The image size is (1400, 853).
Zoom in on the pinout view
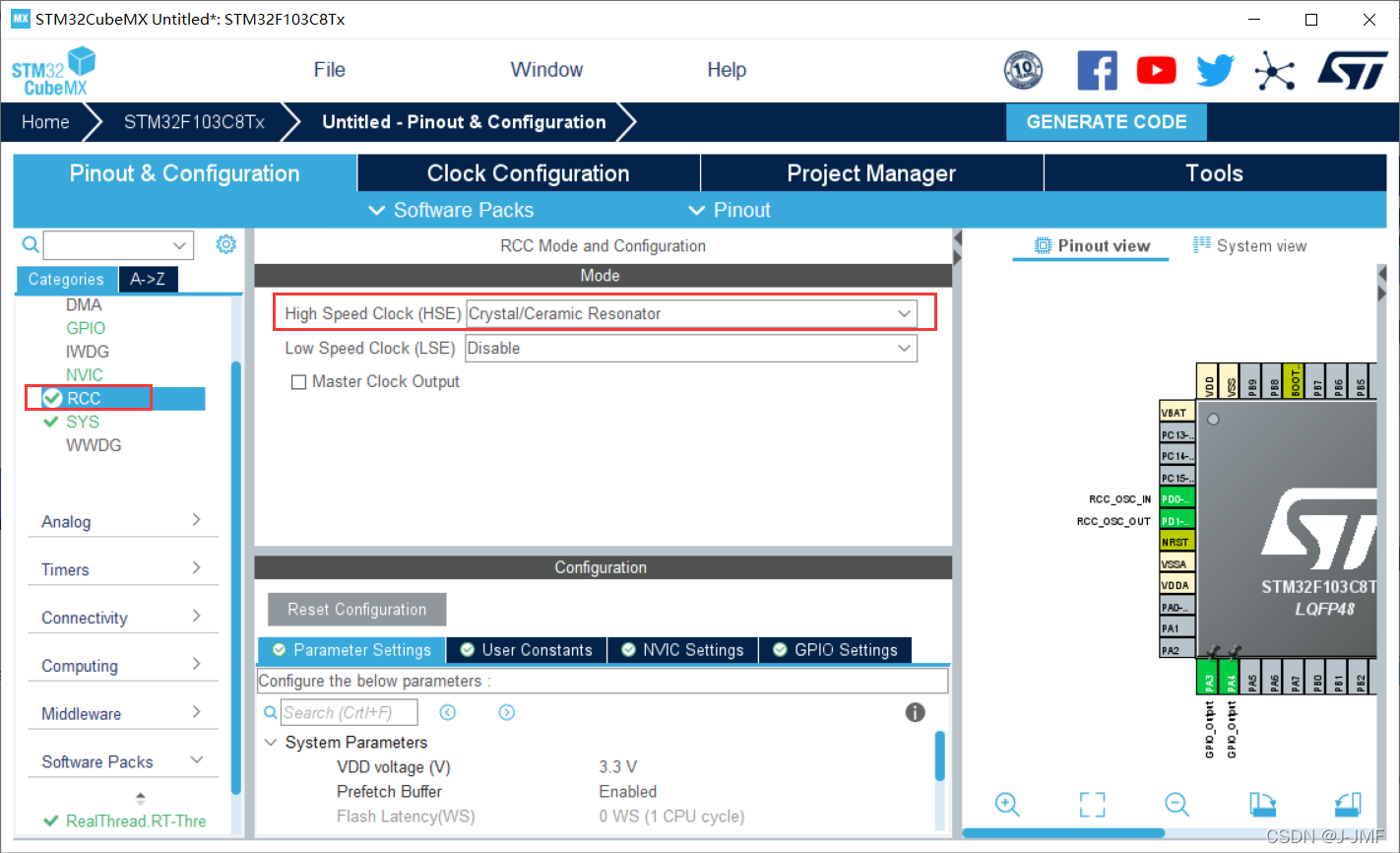pyautogui.click(x=1007, y=804)
